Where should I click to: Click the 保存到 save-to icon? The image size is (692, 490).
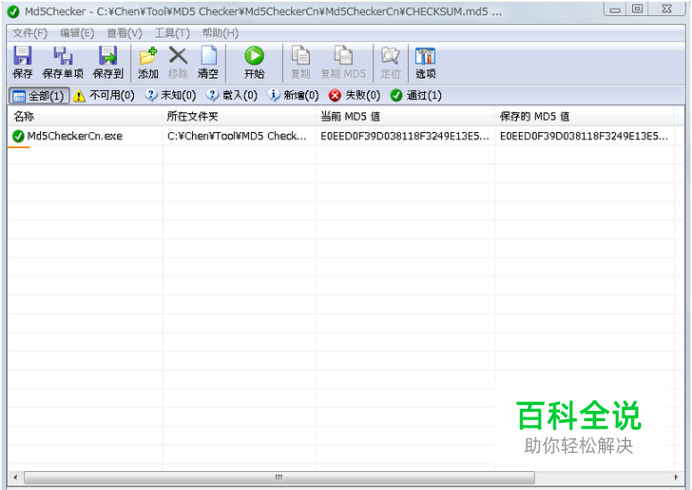[x=108, y=56]
